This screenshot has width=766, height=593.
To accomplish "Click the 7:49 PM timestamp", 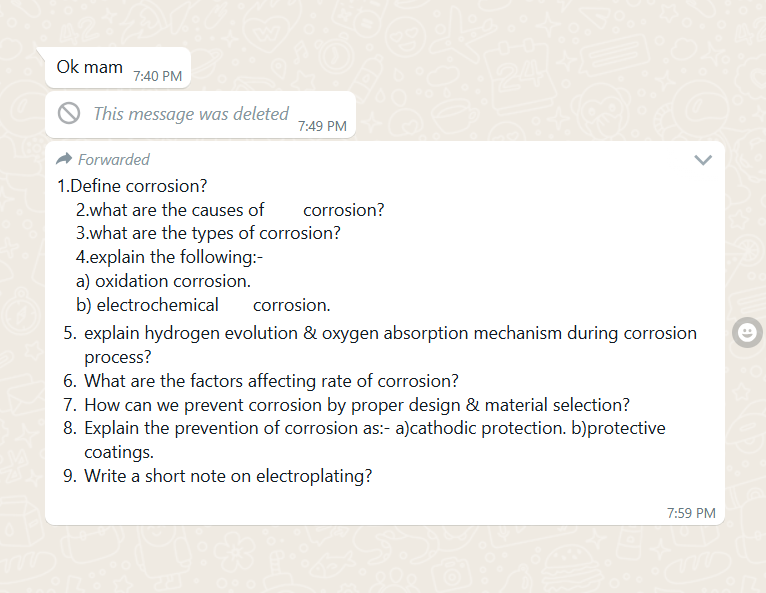I will click(x=322, y=126).
